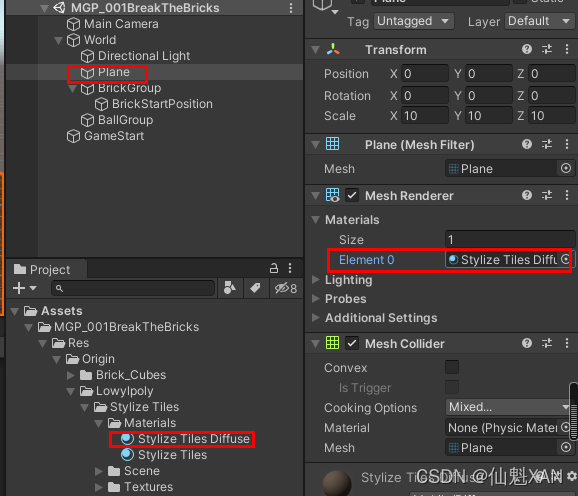Enable the Convex checkbox
Screen dimensions: 578x496
click(x=452, y=367)
